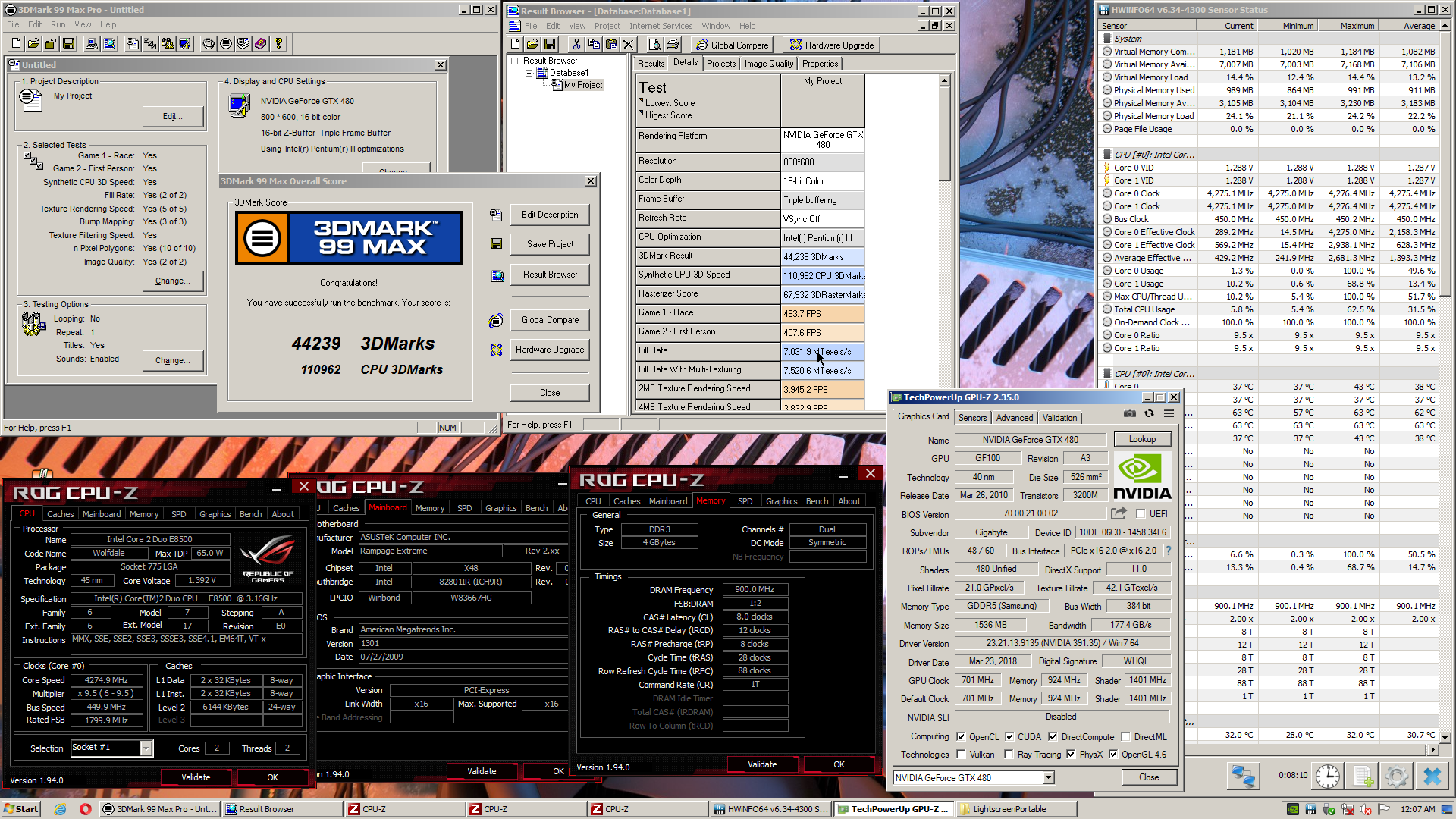Click LightscreenPortable taskbar button

[x=1015, y=809]
